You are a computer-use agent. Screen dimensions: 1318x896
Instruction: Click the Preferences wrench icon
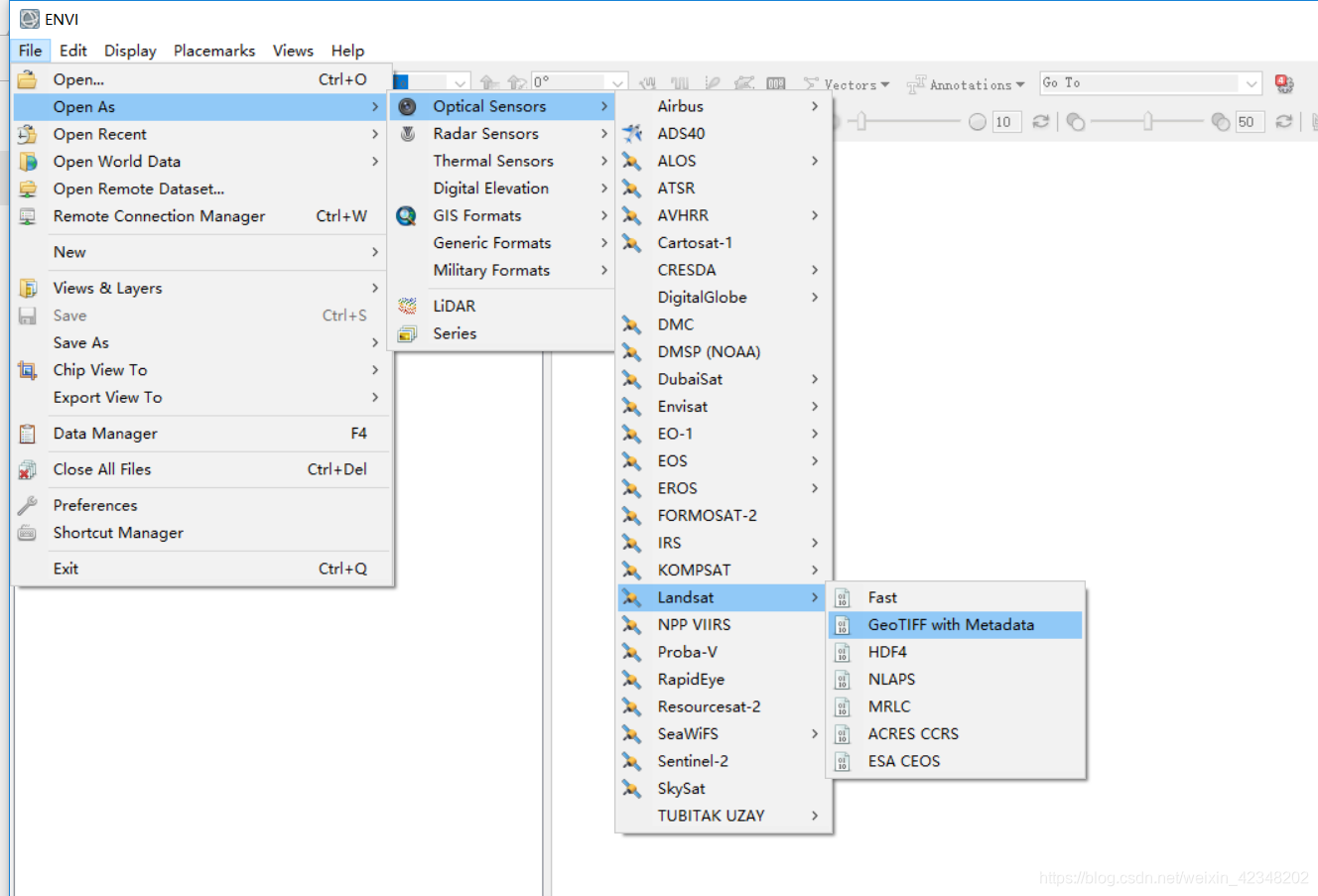pos(28,505)
